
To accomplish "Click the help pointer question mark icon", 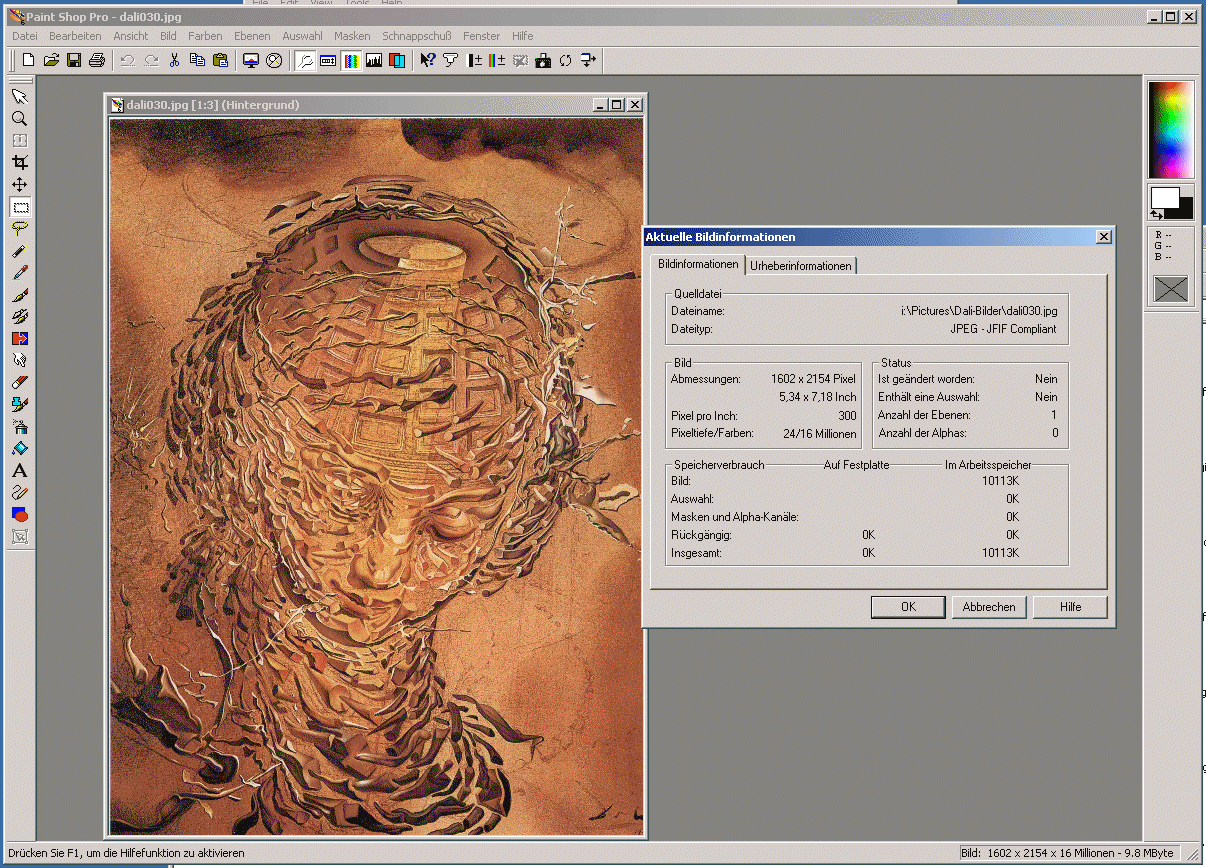I will (x=428, y=60).
